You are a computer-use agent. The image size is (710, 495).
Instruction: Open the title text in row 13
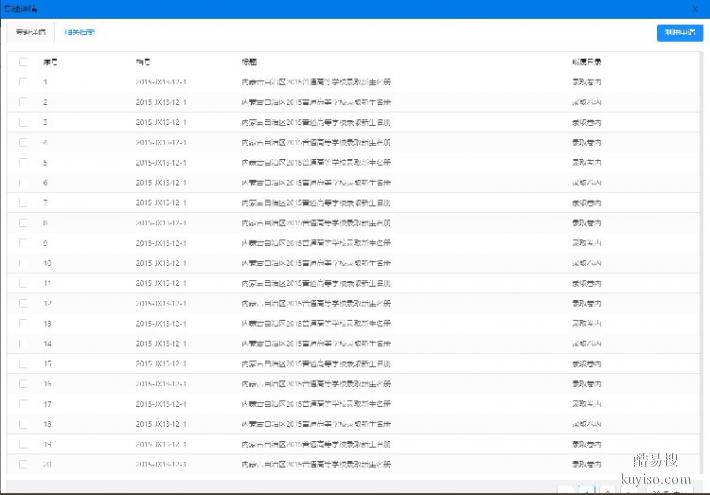coord(316,323)
